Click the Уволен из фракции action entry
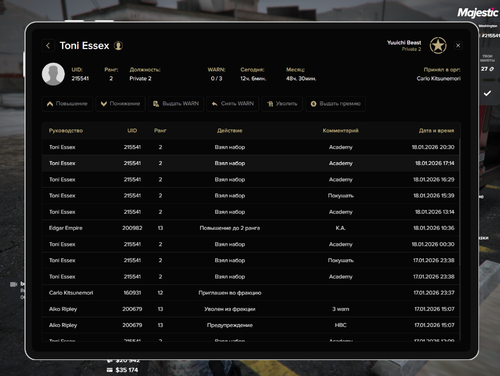Screen dimensions: 500x376 (230, 309)
